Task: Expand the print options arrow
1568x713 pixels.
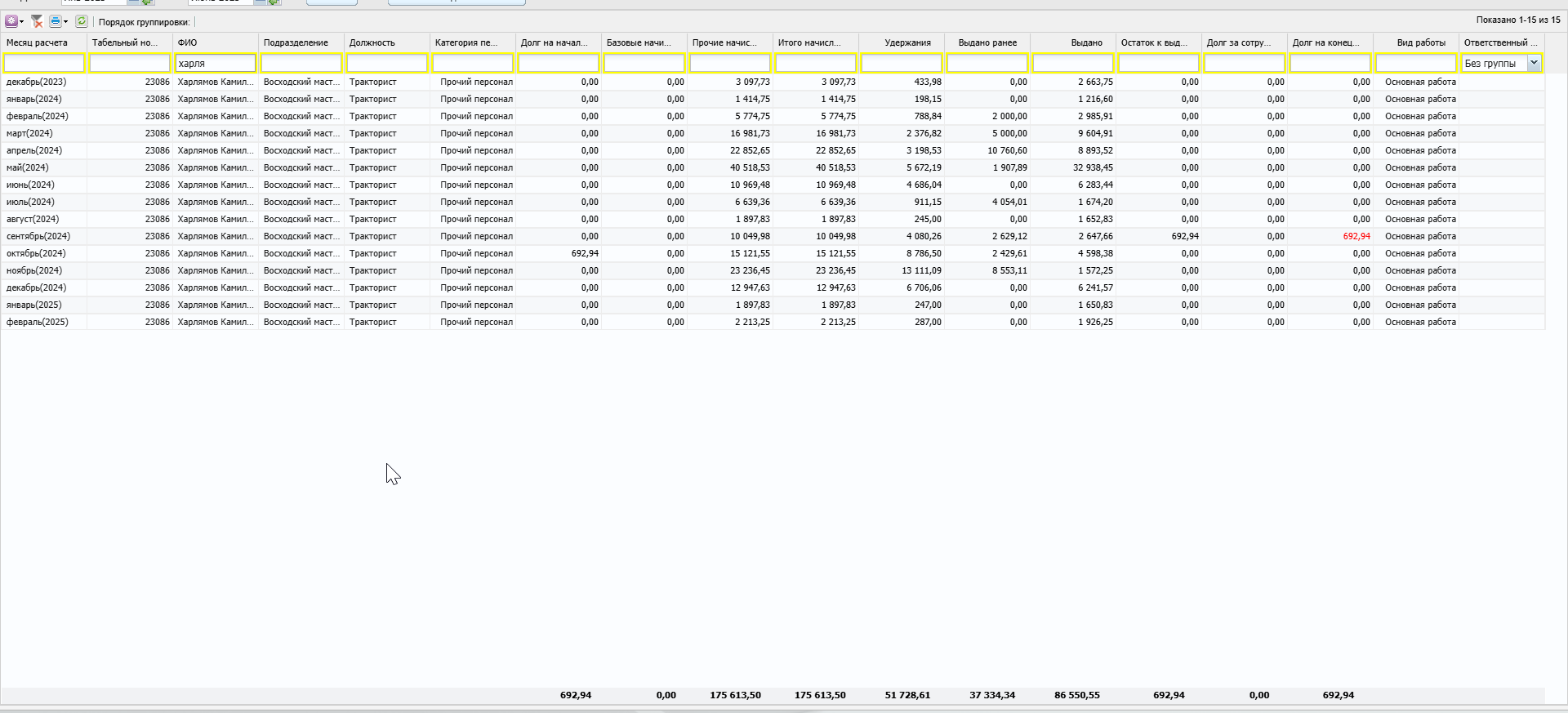Action: (x=66, y=21)
